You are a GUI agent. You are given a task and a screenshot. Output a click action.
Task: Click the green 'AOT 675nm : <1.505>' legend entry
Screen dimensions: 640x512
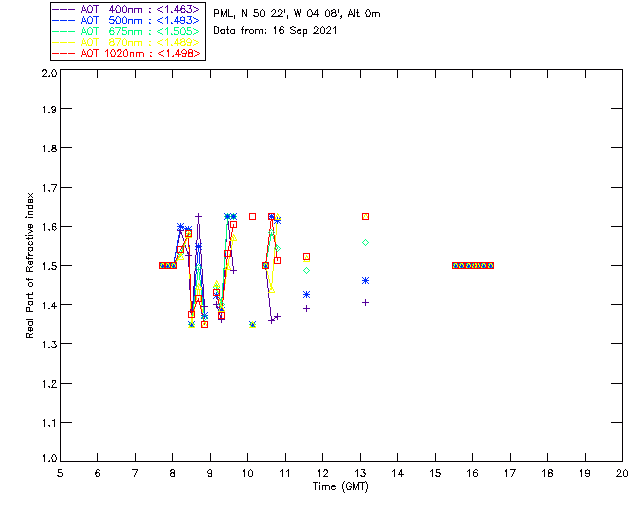coord(126,31)
